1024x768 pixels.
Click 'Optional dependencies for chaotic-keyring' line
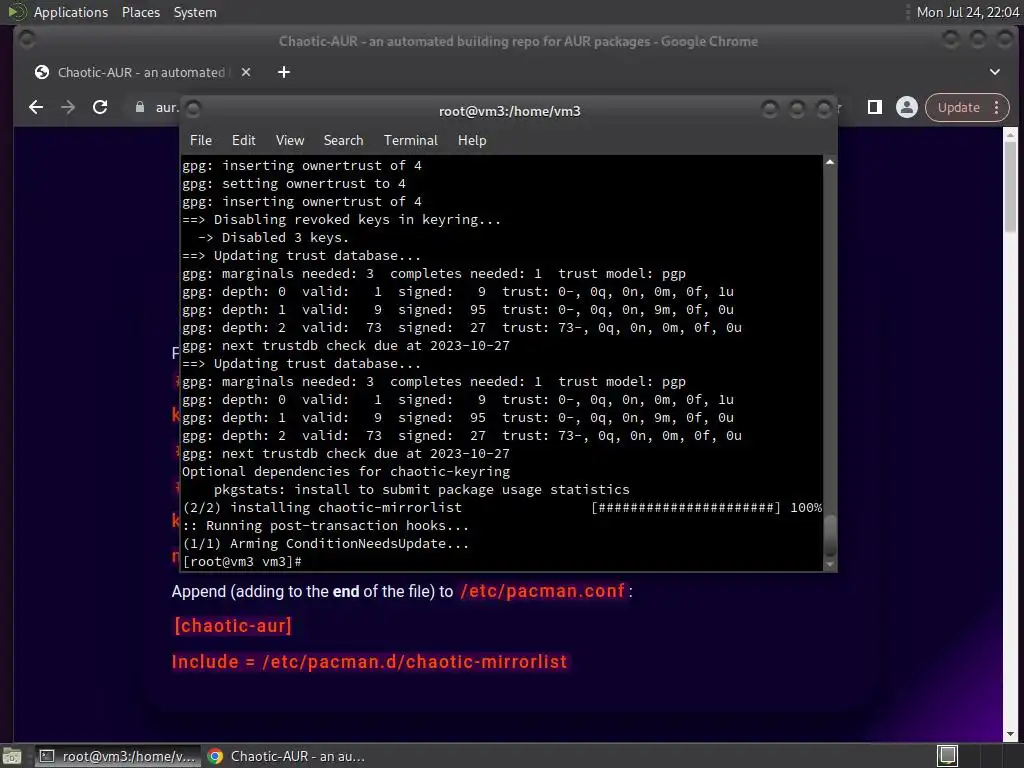coord(346,472)
